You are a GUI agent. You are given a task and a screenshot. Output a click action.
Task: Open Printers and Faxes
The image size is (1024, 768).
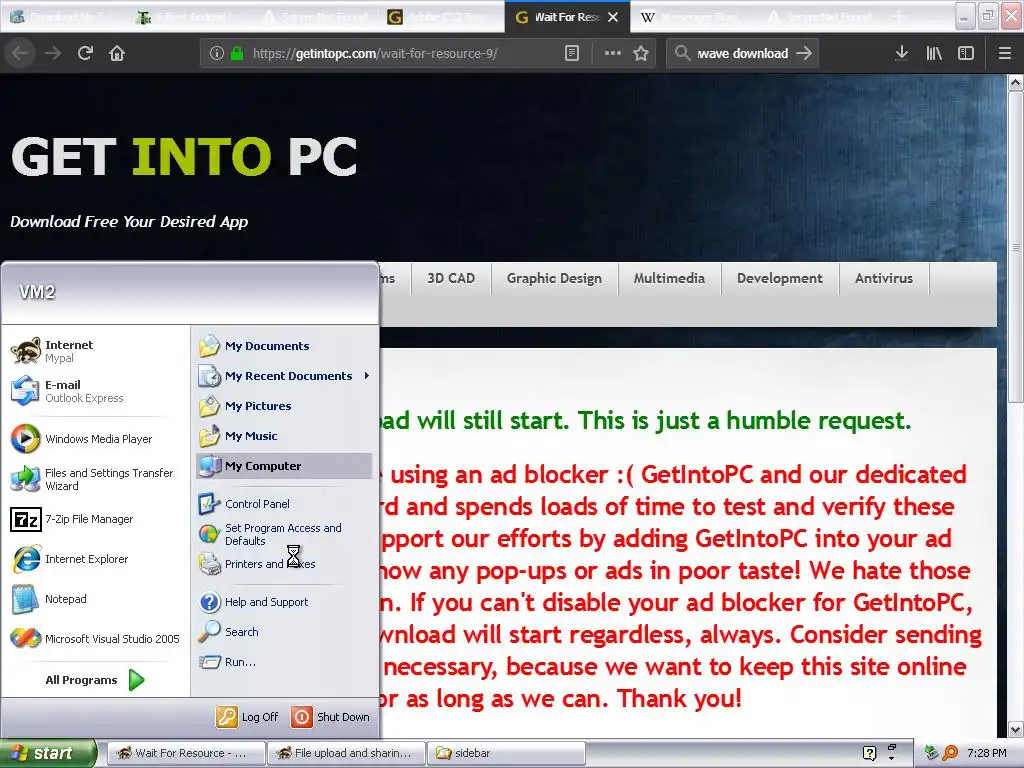click(284, 564)
